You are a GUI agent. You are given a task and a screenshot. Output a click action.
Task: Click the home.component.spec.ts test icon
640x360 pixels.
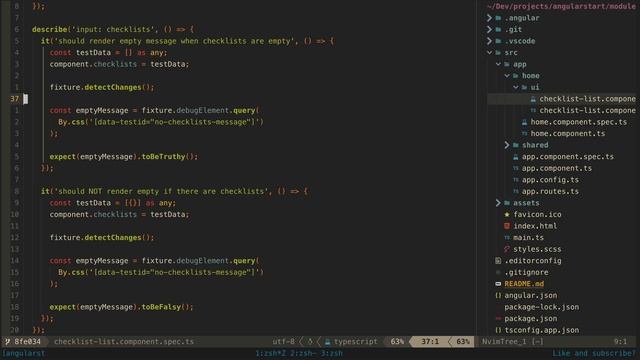(x=524, y=122)
